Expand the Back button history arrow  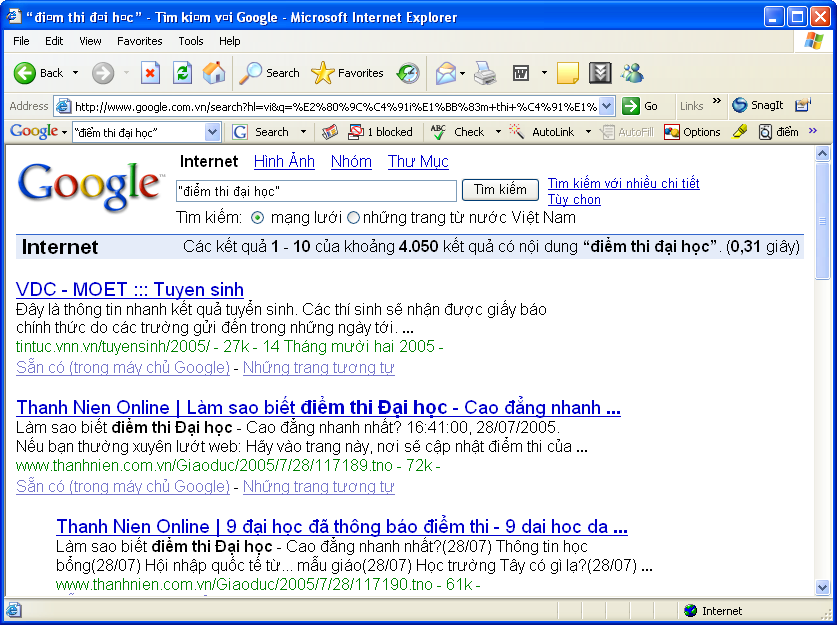tap(75, 73)
